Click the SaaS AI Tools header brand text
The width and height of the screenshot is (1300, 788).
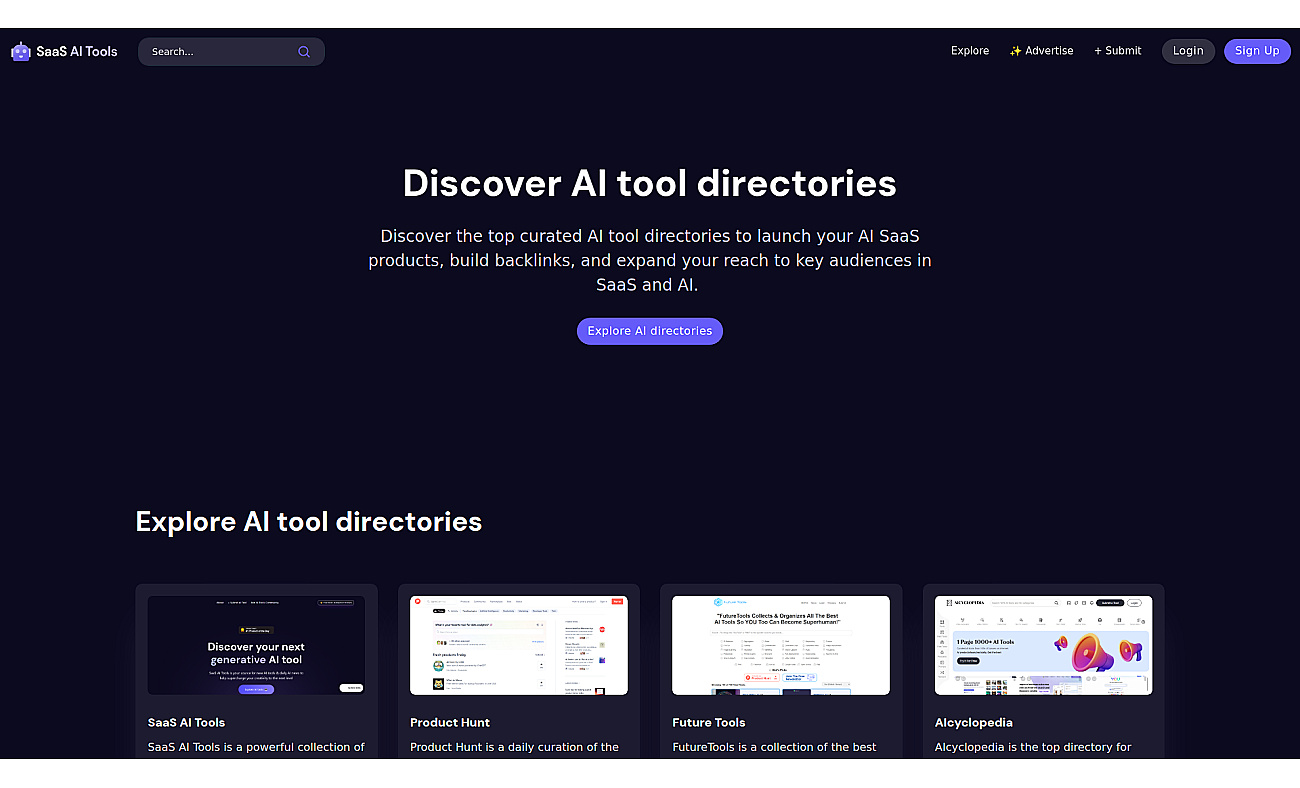coord(77,51)
